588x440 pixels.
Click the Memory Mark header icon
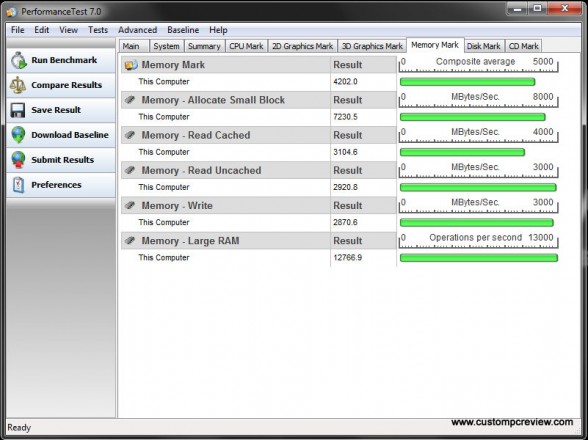[131, 65]
